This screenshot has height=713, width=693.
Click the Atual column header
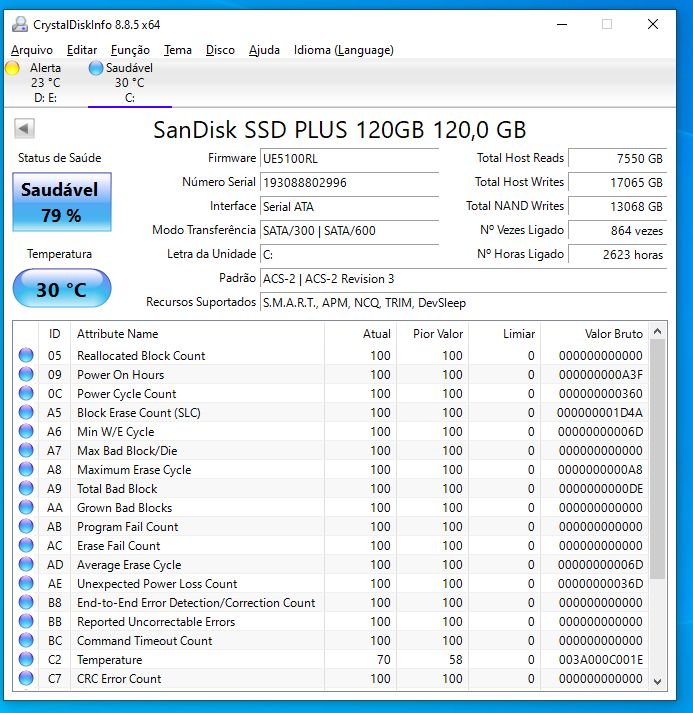361,334
